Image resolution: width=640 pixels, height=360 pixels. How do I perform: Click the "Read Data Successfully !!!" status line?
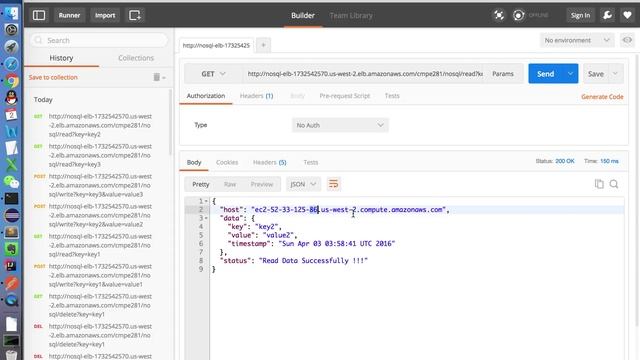[x=293, y=260]
